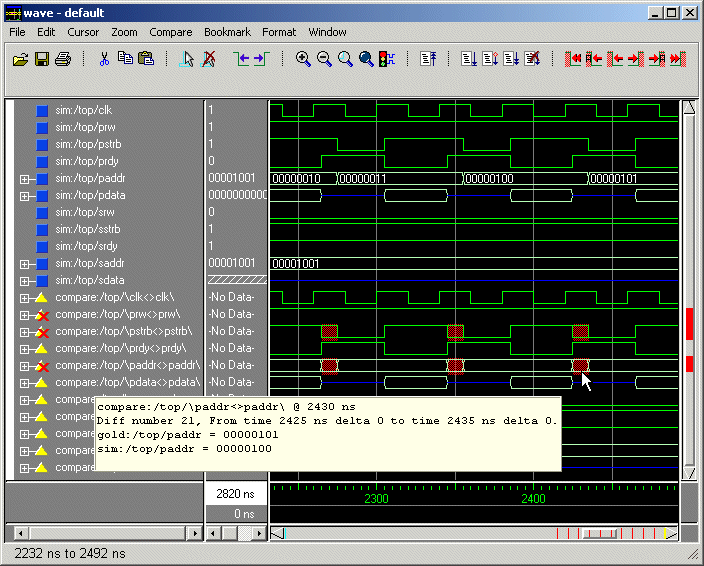The height and width of the screenshot is (566, 704).
Task: Expand the compare:/top/\pstrb<>pstrb\ item
Action: [25, 331]
